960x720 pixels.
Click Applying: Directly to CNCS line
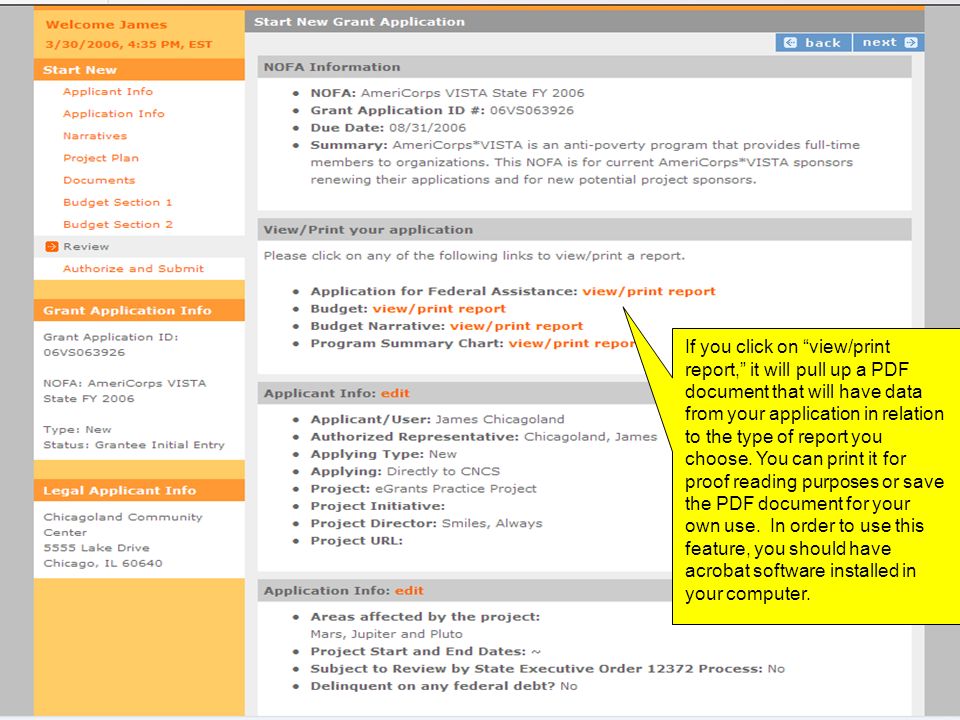pos(405,471)
